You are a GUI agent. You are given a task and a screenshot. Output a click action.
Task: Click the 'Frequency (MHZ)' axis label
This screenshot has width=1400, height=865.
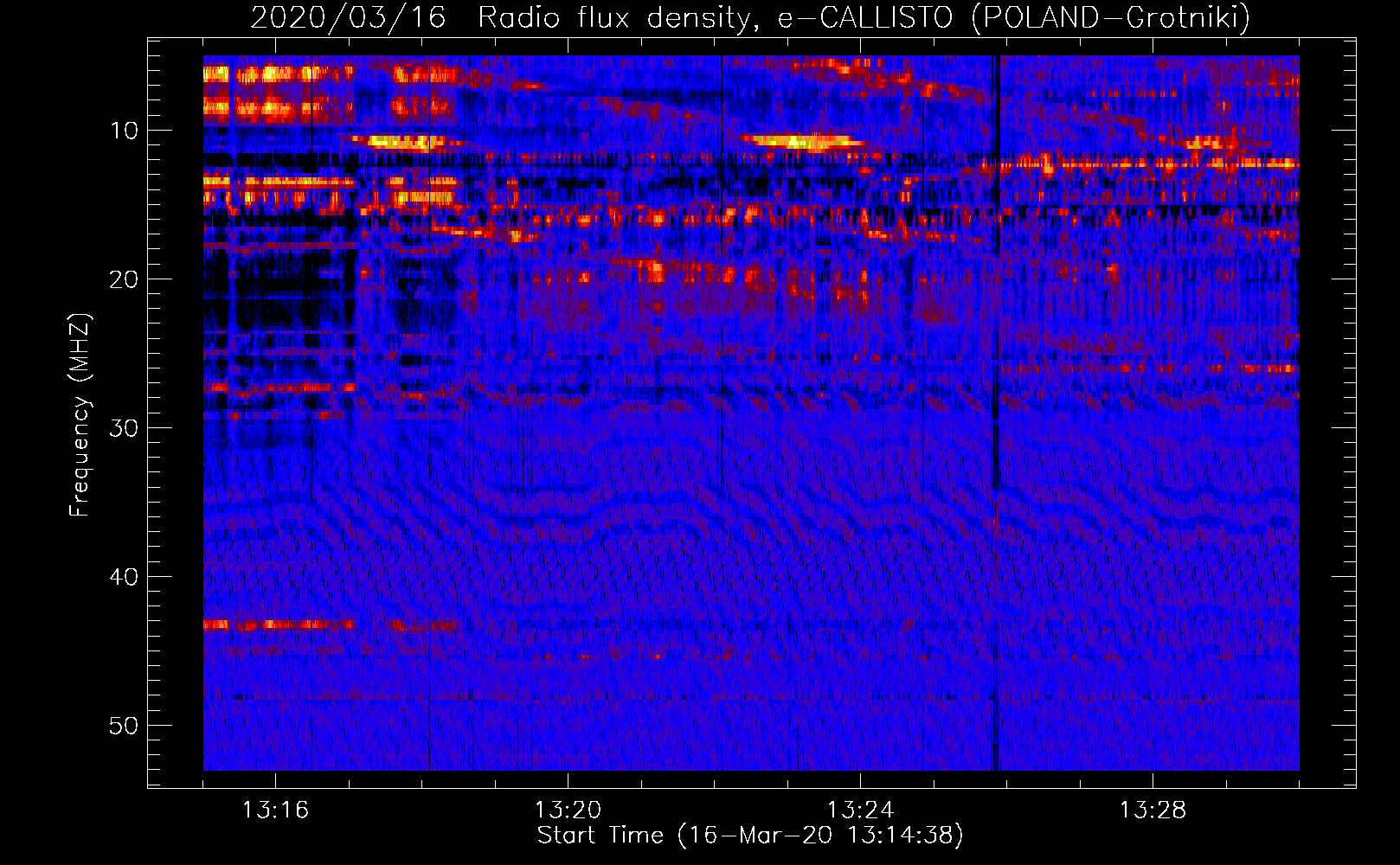[x=79, y=415]
